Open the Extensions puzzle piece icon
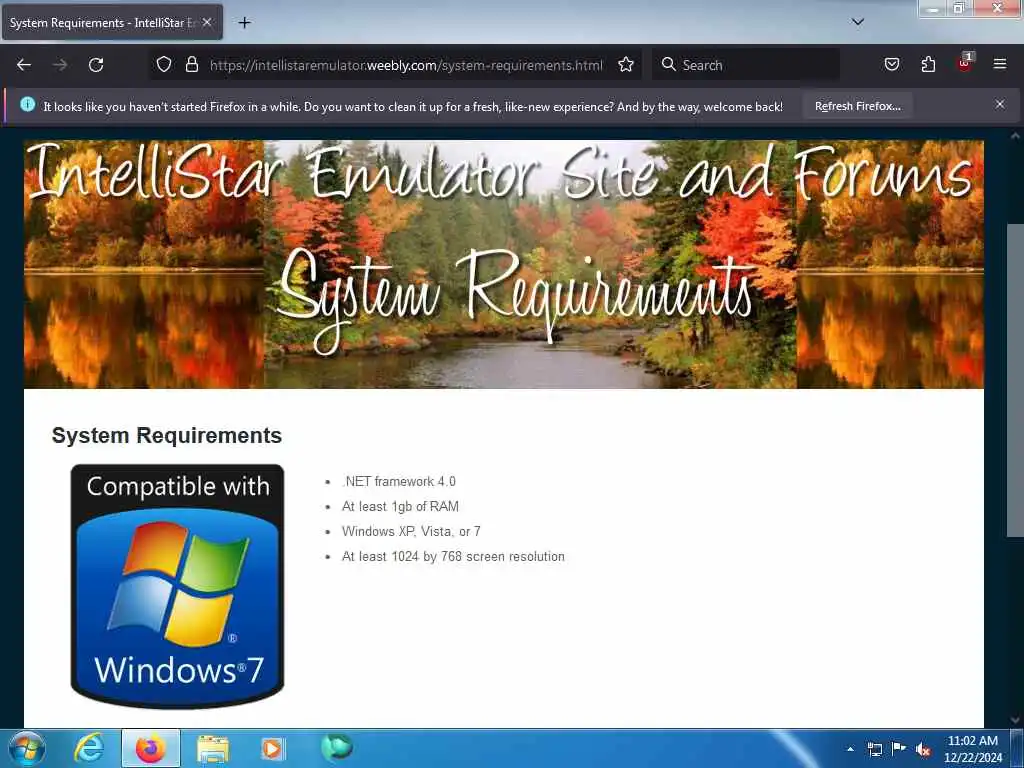Screen dimensions: 1024x768 pos(928,64)
